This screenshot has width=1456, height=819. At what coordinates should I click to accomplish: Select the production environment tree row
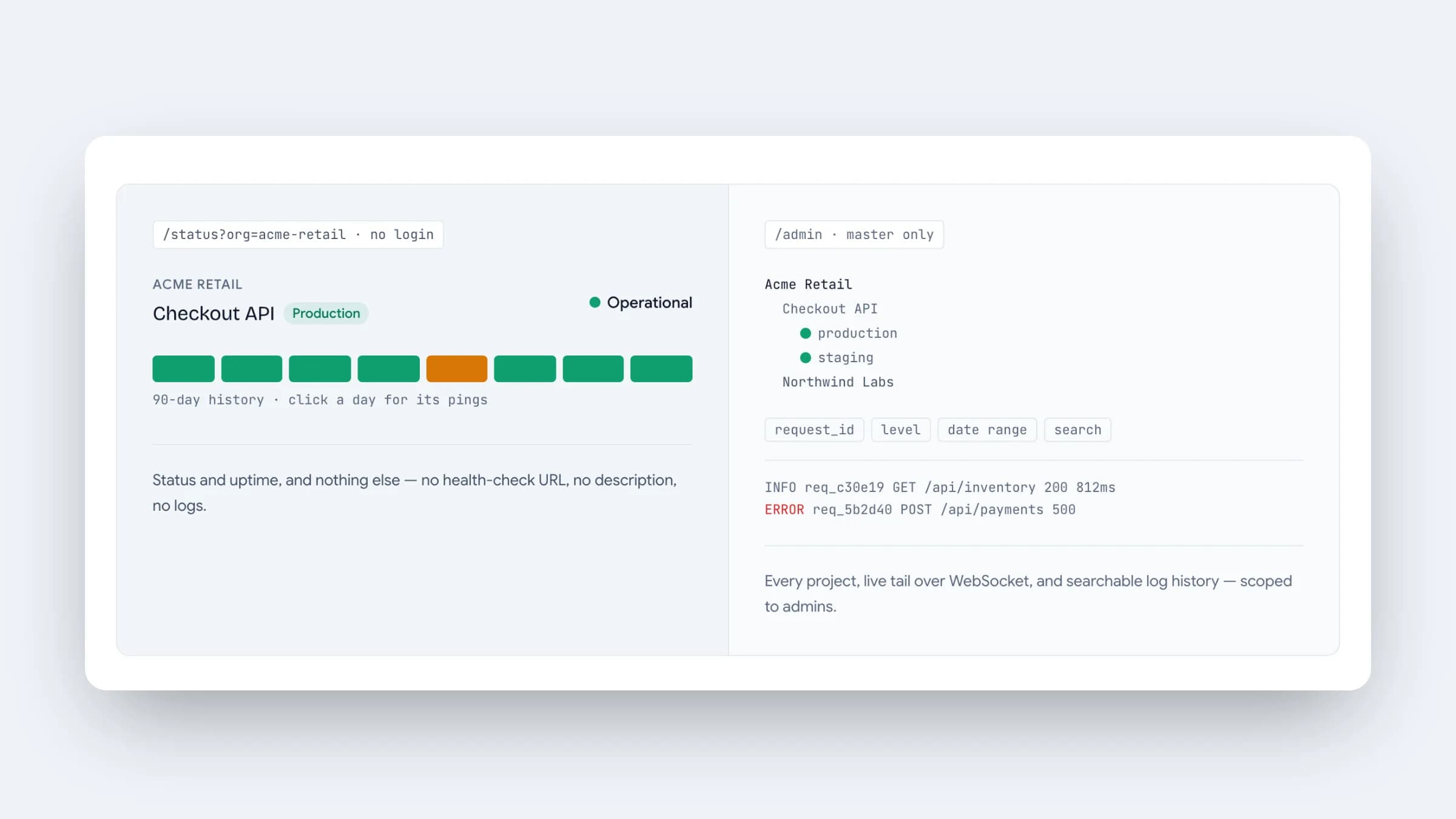(x=849, y=333)
